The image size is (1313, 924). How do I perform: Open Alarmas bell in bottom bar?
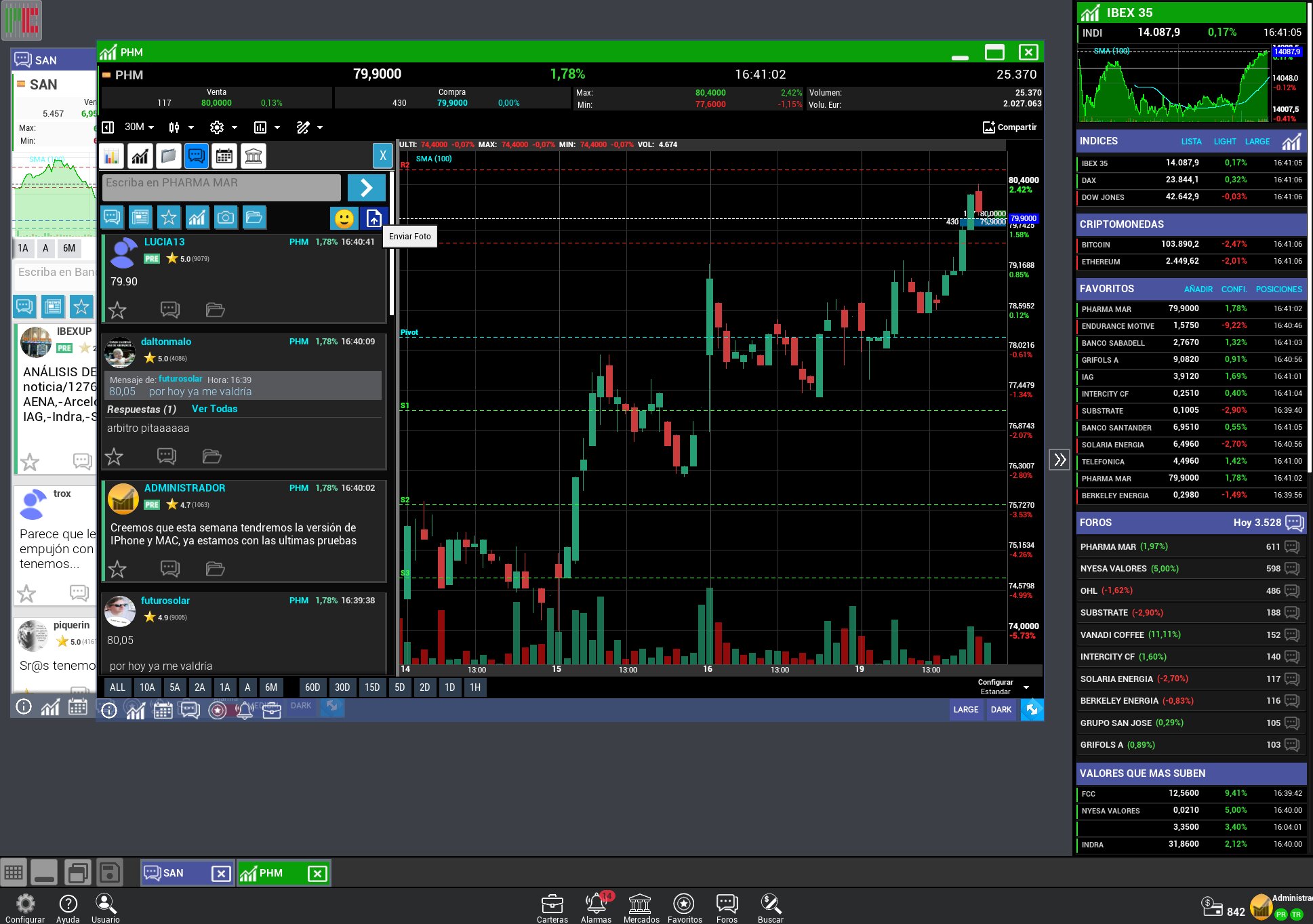[x=596, y=906]
